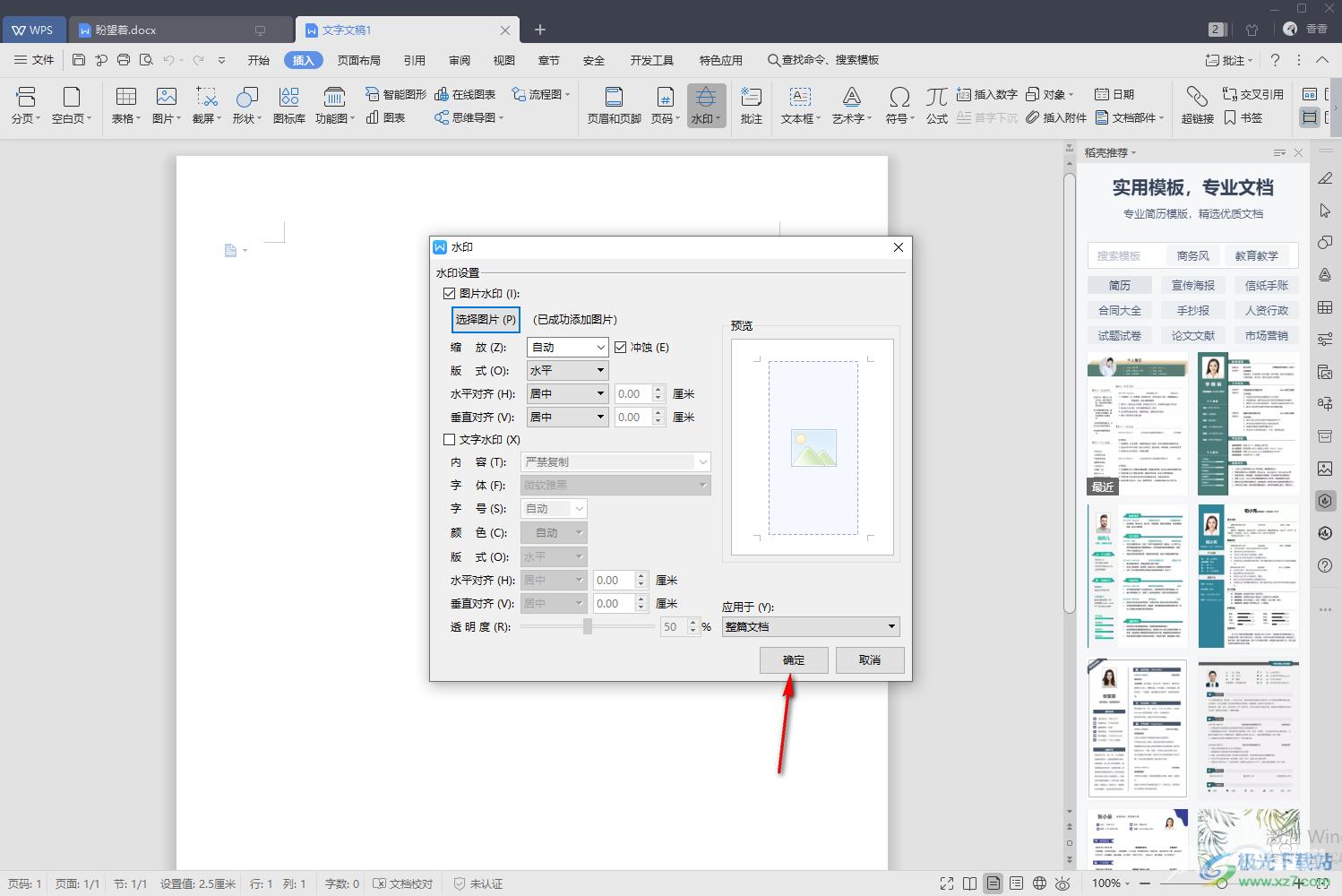This screenshot has width=1342, height=896.
Task: Open the Shapes (形状) gallery
Action: tap(246, 105)
